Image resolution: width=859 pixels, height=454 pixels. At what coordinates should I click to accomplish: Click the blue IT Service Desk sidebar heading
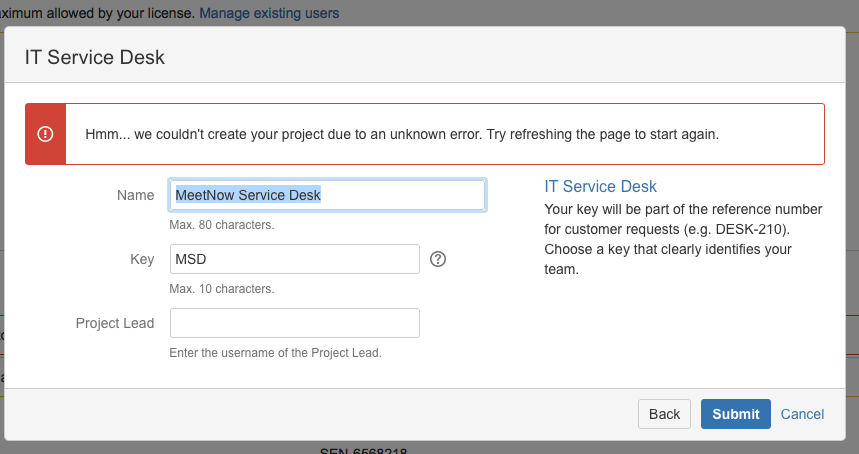click(x=600, y=187)
